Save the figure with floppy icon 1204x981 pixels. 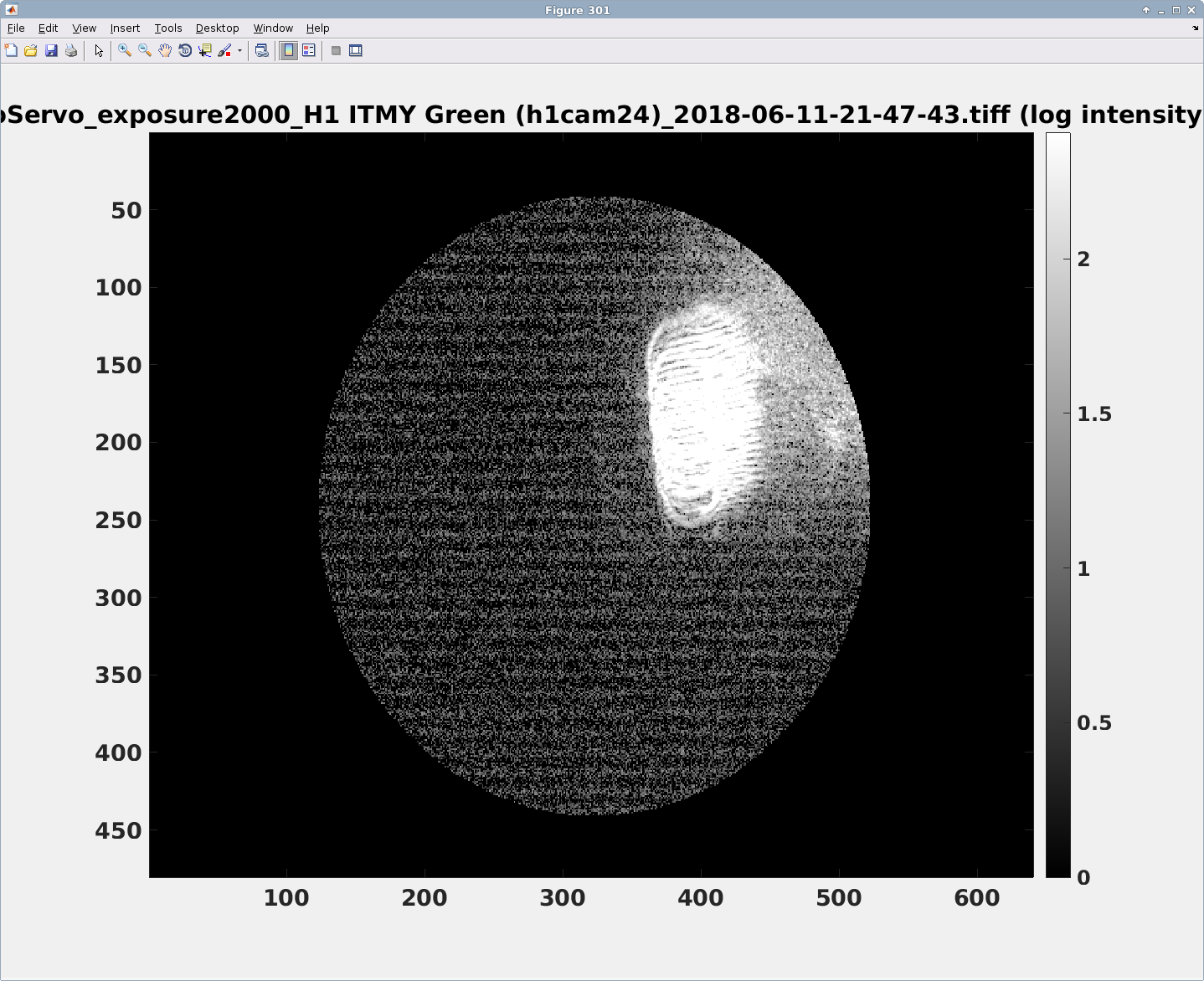point(51,50)
